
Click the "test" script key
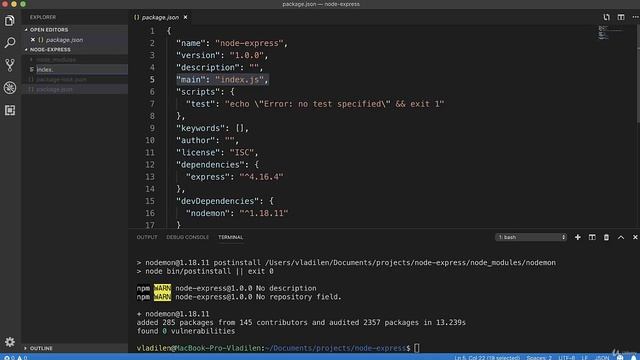tap(200, 104)
